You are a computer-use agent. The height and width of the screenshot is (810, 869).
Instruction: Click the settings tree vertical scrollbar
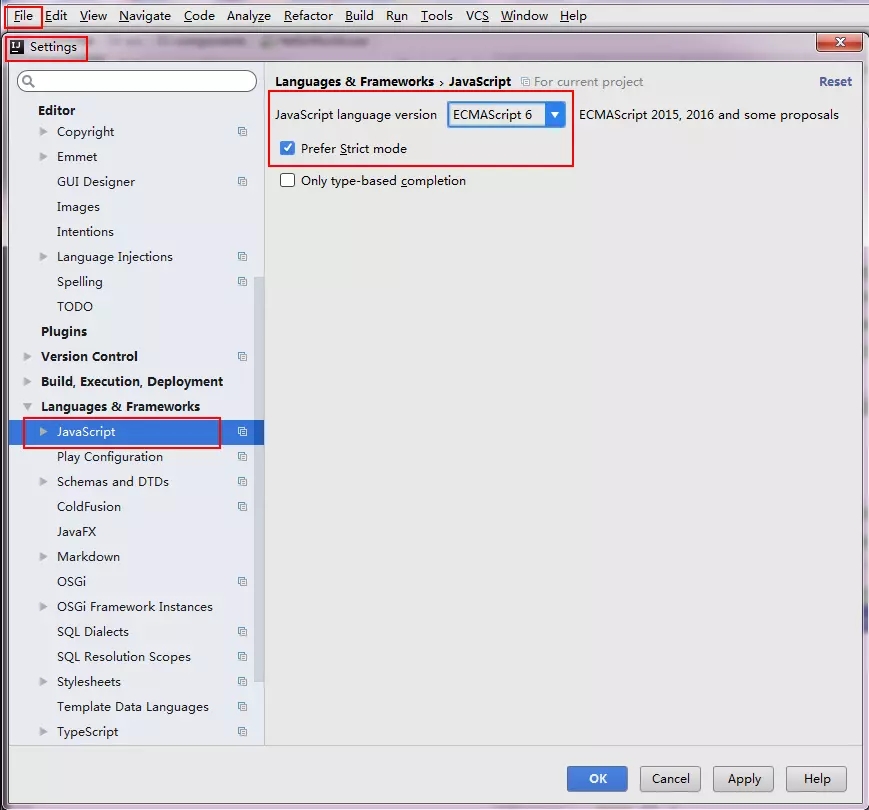258,479
